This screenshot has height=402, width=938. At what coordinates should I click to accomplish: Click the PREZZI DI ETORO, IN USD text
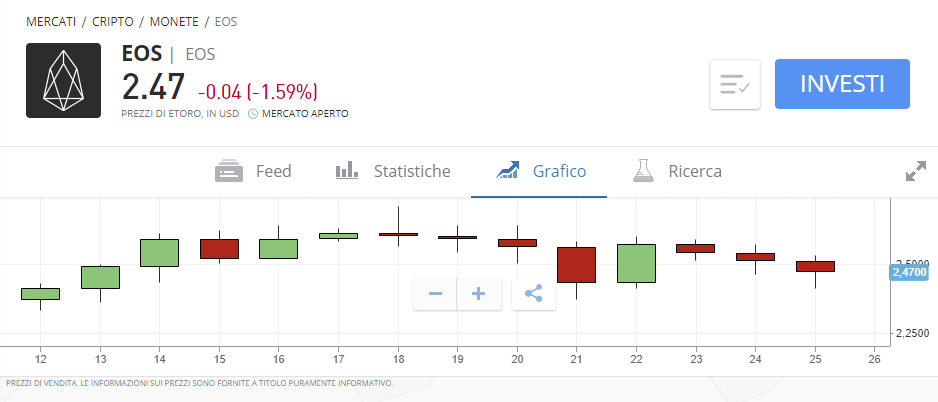[x=180, y=113]
